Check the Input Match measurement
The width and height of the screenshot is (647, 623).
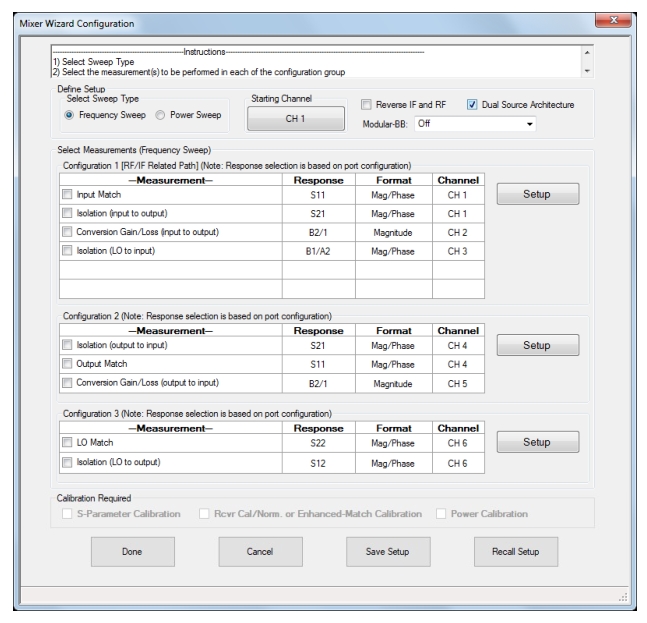pyautogui.click(x=68, y=194)
